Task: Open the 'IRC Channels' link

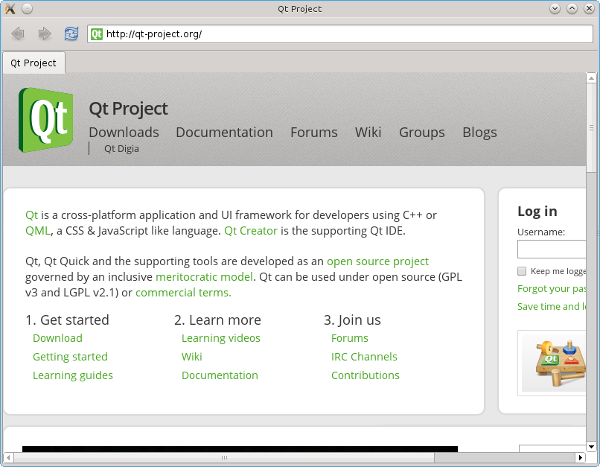Action: [364, 357]
